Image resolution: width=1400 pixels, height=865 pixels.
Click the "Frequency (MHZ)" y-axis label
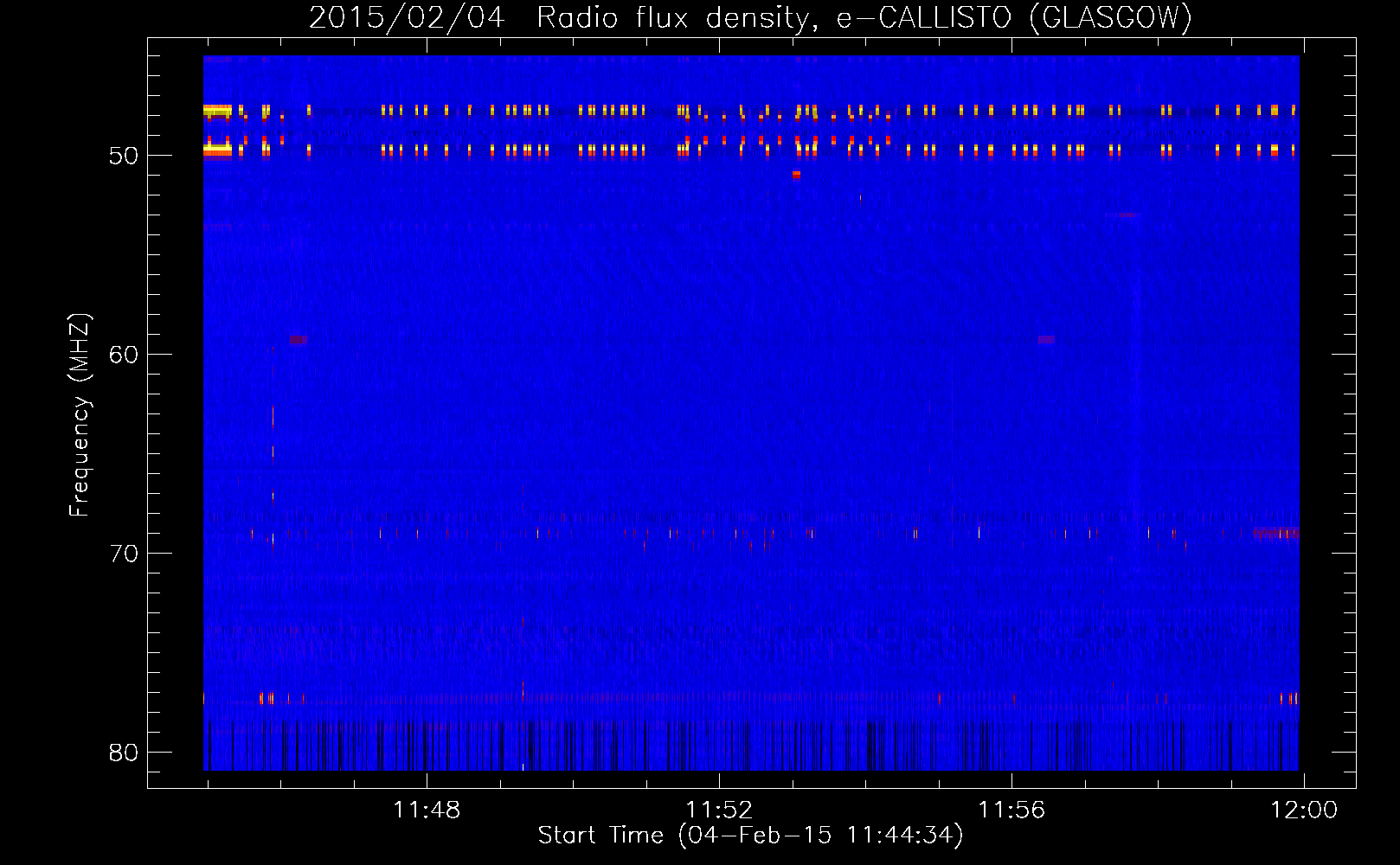pos(80,415)
